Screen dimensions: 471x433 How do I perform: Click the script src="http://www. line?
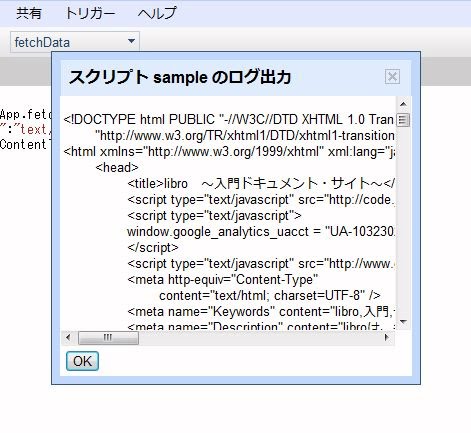pyautogui.click(x=261, y=263)
